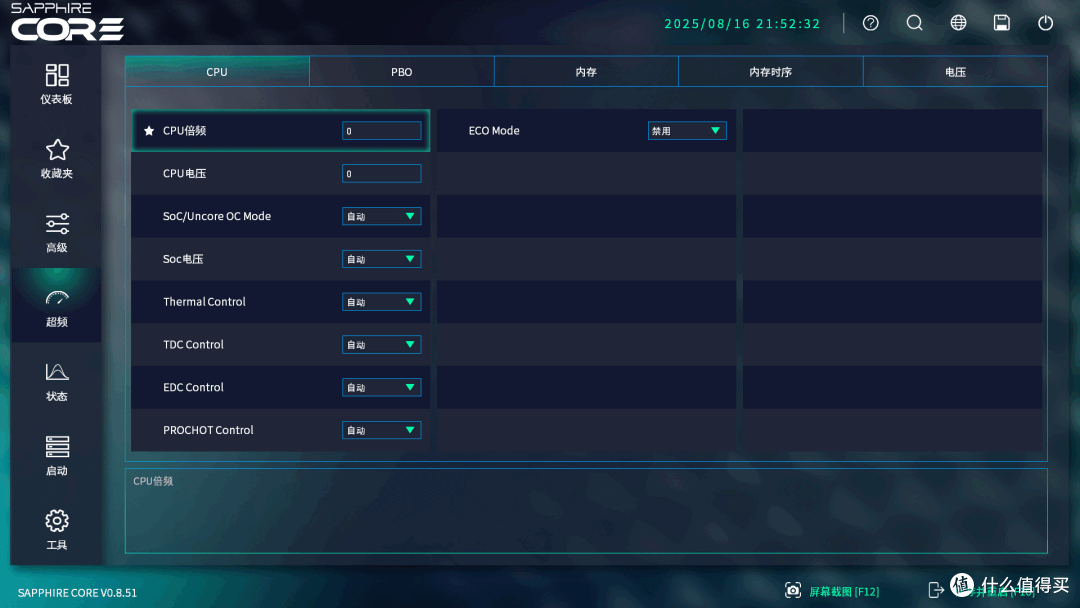
Task: Switch to the 电压 voltage tab
Action: point(955,72)
